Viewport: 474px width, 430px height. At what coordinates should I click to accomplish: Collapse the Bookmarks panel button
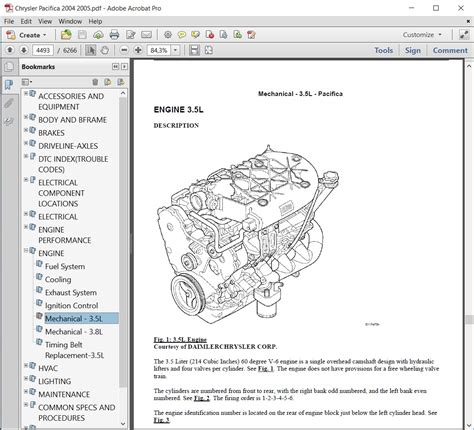pyautogui.click(x=115, y=67)
